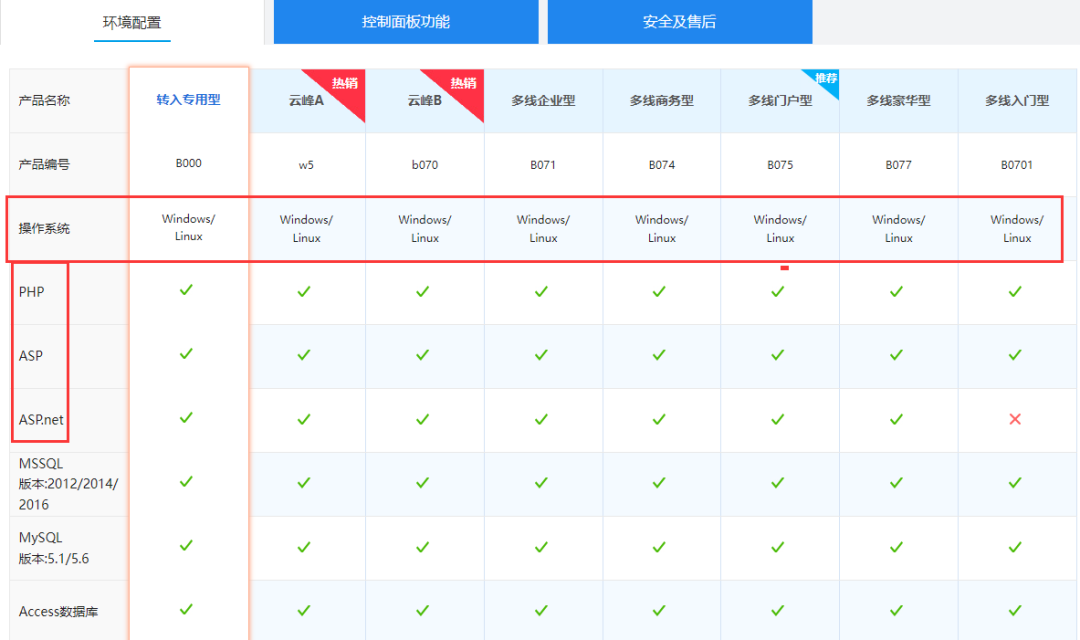1080x640 pixels.
Task: Click the MSSQL 版本 row label
Action: 68,484
